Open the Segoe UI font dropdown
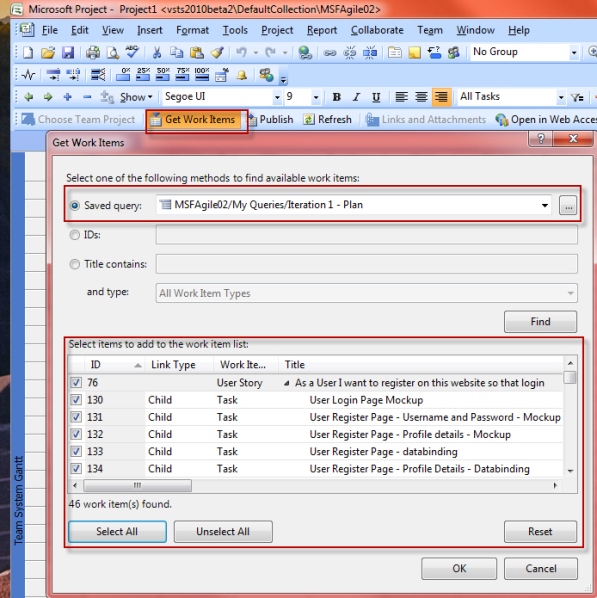 (277, 97)
